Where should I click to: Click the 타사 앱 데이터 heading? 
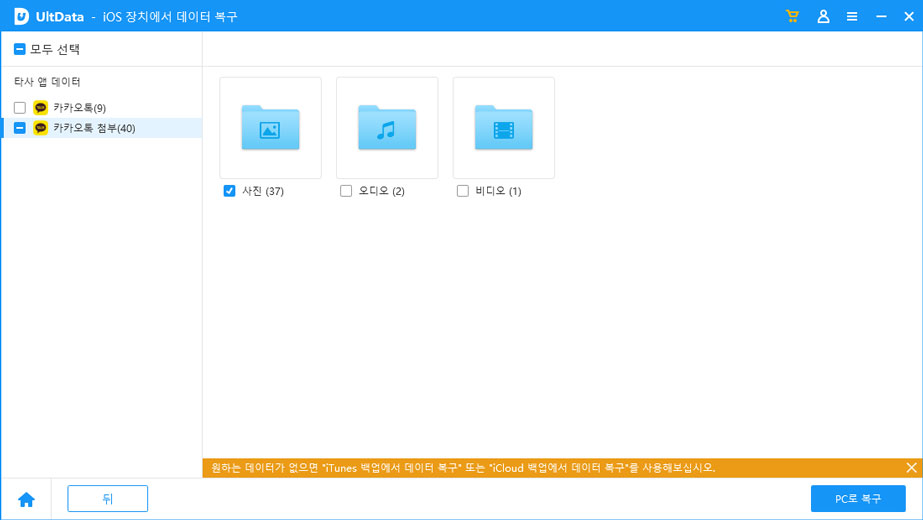[47, 82]
